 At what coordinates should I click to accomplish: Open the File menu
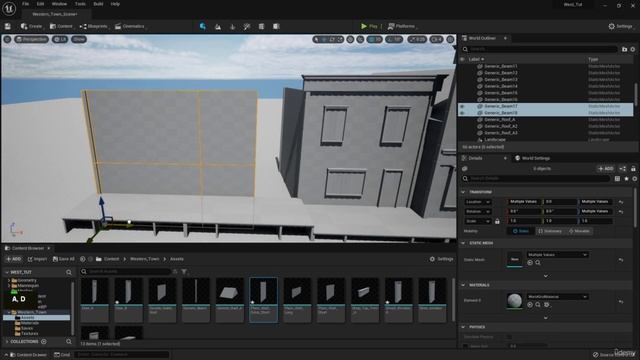25,4
